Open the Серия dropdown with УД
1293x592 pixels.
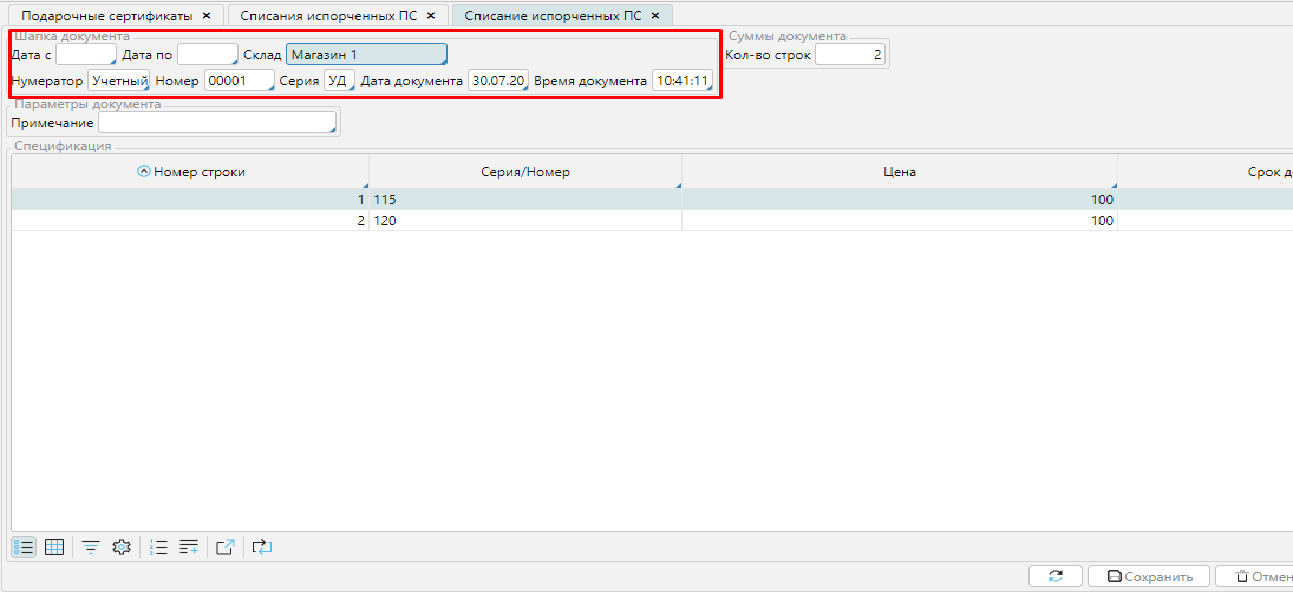coord(339,81)
